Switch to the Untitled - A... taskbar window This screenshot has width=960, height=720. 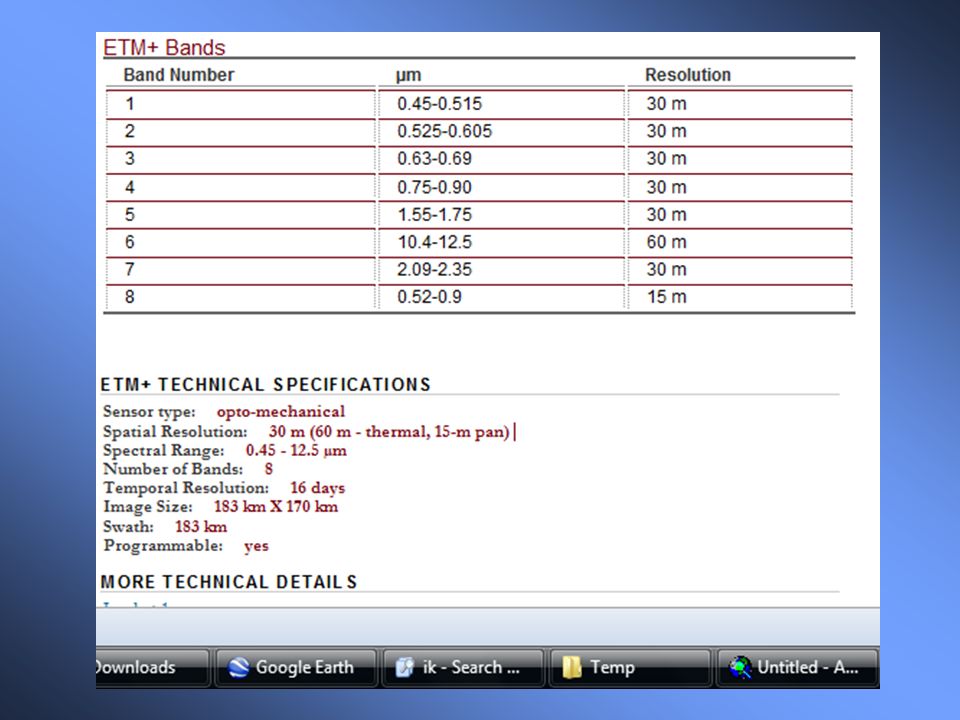[798, 667]
